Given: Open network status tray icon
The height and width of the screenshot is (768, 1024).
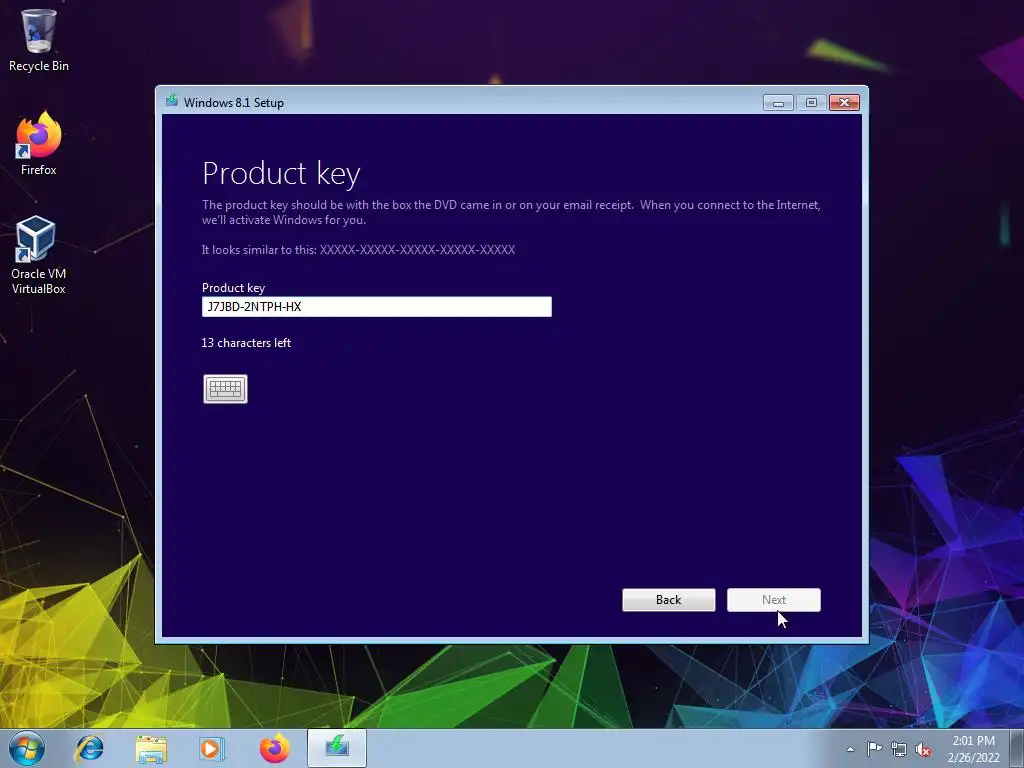Looking at the screenshot, I should coord(899,749).
